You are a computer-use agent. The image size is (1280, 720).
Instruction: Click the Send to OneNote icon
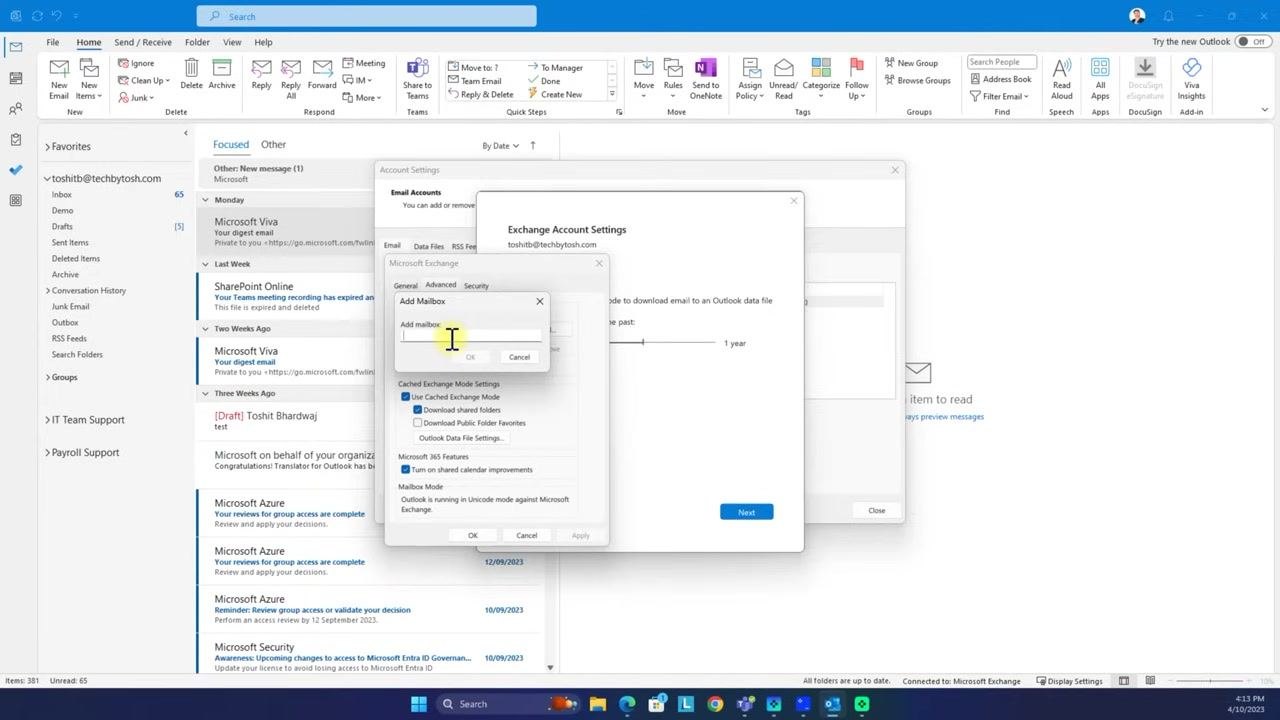coord(705,78)
